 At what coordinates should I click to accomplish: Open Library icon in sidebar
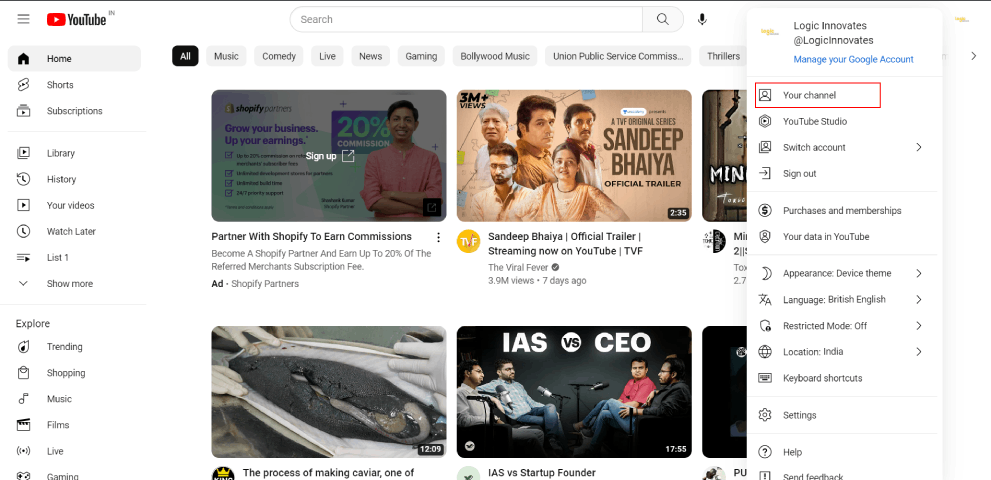(23, 153)
